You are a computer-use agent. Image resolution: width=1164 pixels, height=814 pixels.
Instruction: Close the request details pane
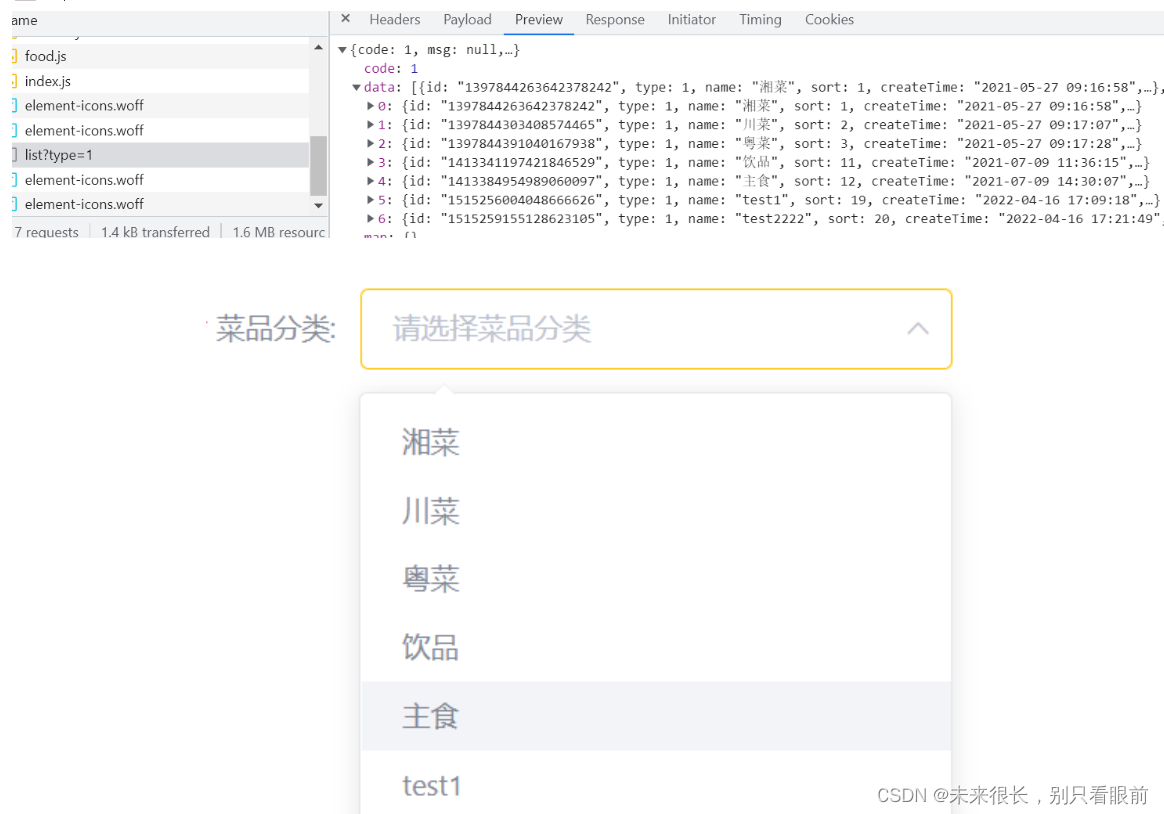coord(345,19)
